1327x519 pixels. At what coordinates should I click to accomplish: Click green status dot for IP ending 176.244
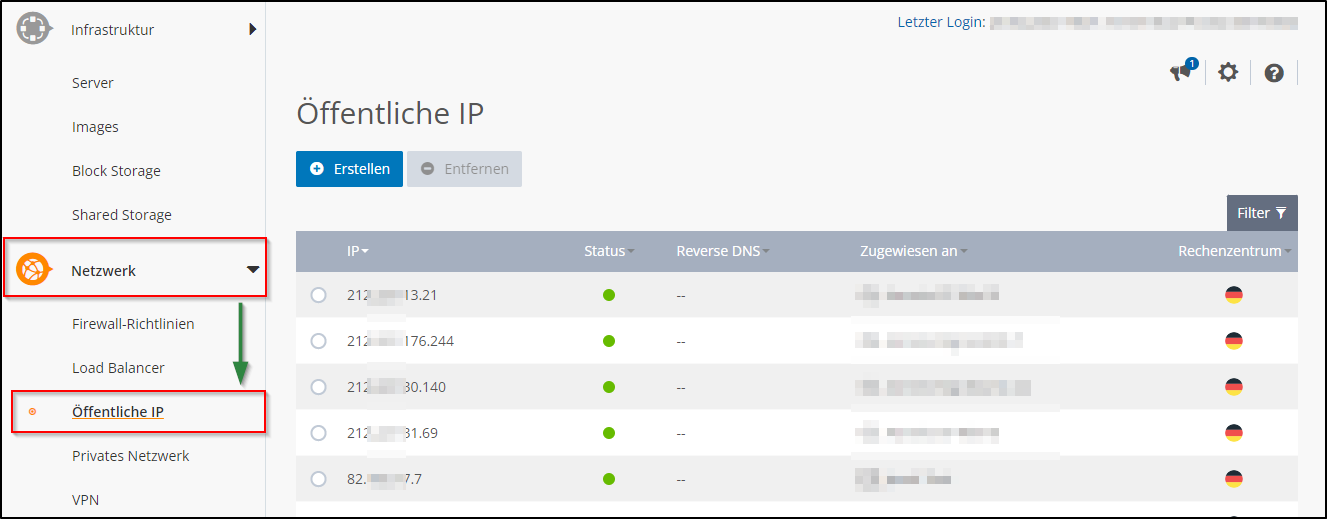coord(609,341)
